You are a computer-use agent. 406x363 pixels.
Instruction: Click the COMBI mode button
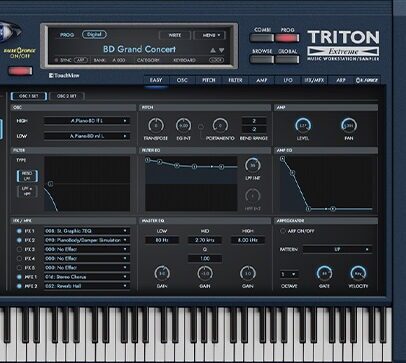click(262, 38)
